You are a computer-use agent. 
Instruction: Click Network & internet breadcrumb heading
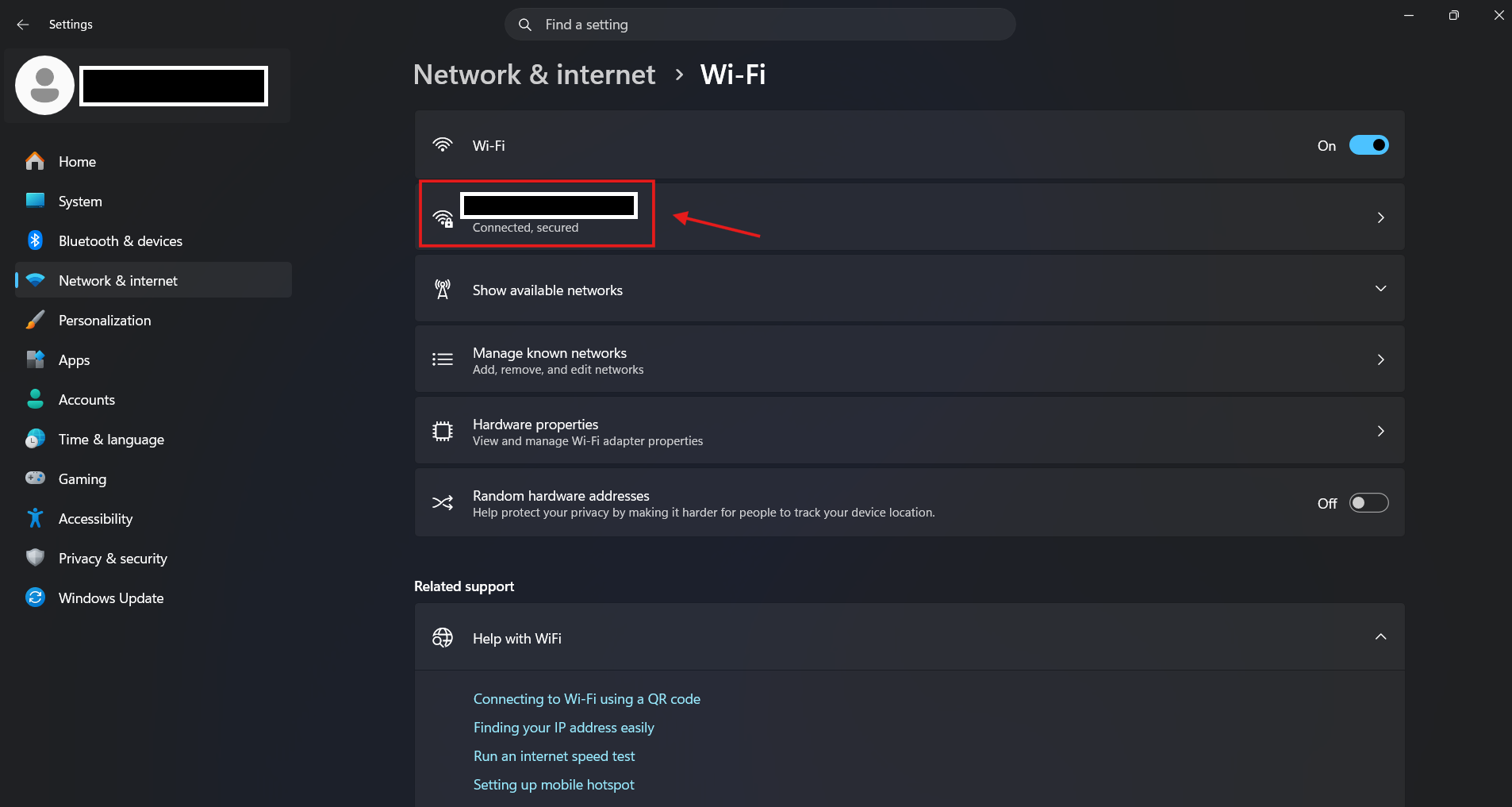[x=534, y=75]
